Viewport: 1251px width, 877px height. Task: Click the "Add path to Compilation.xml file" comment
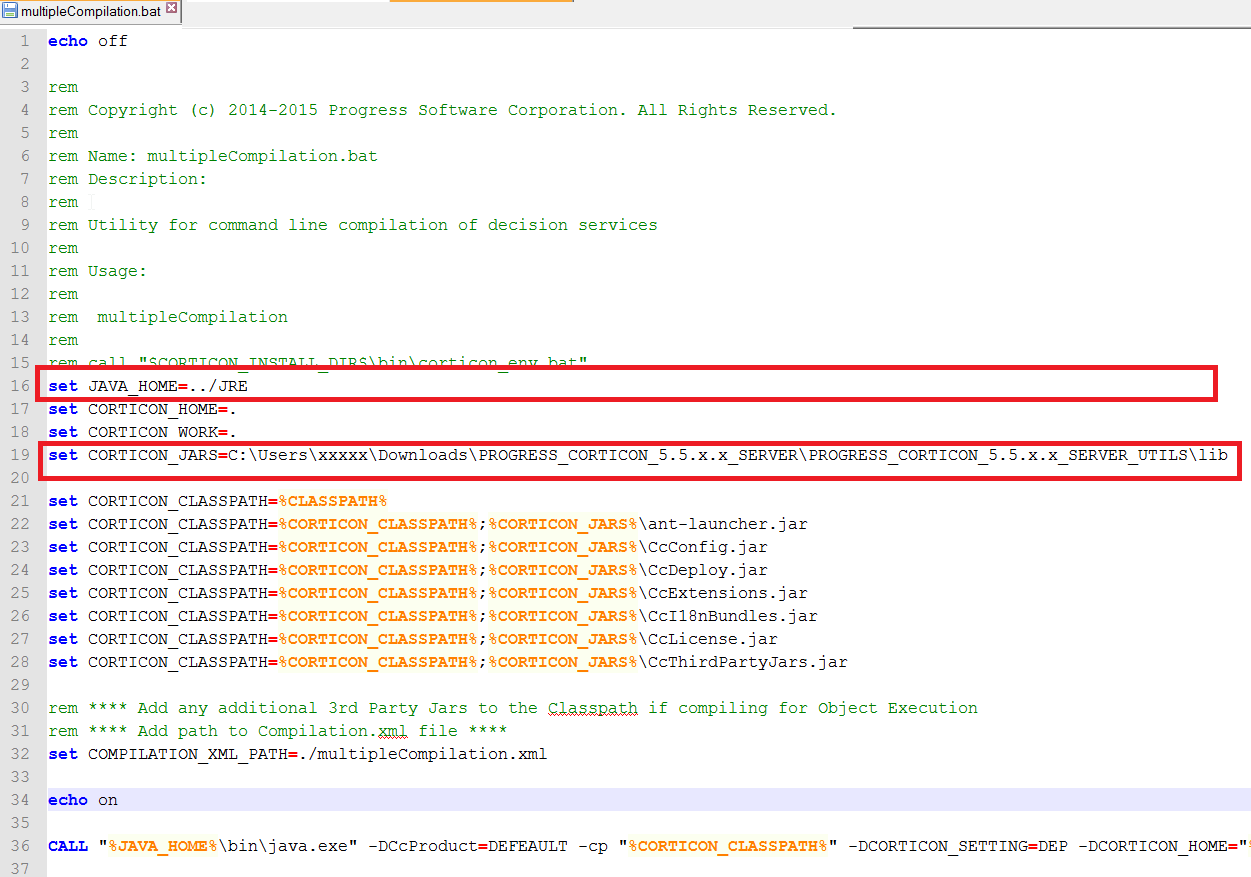pyautogui.click(x=278, y=731)
